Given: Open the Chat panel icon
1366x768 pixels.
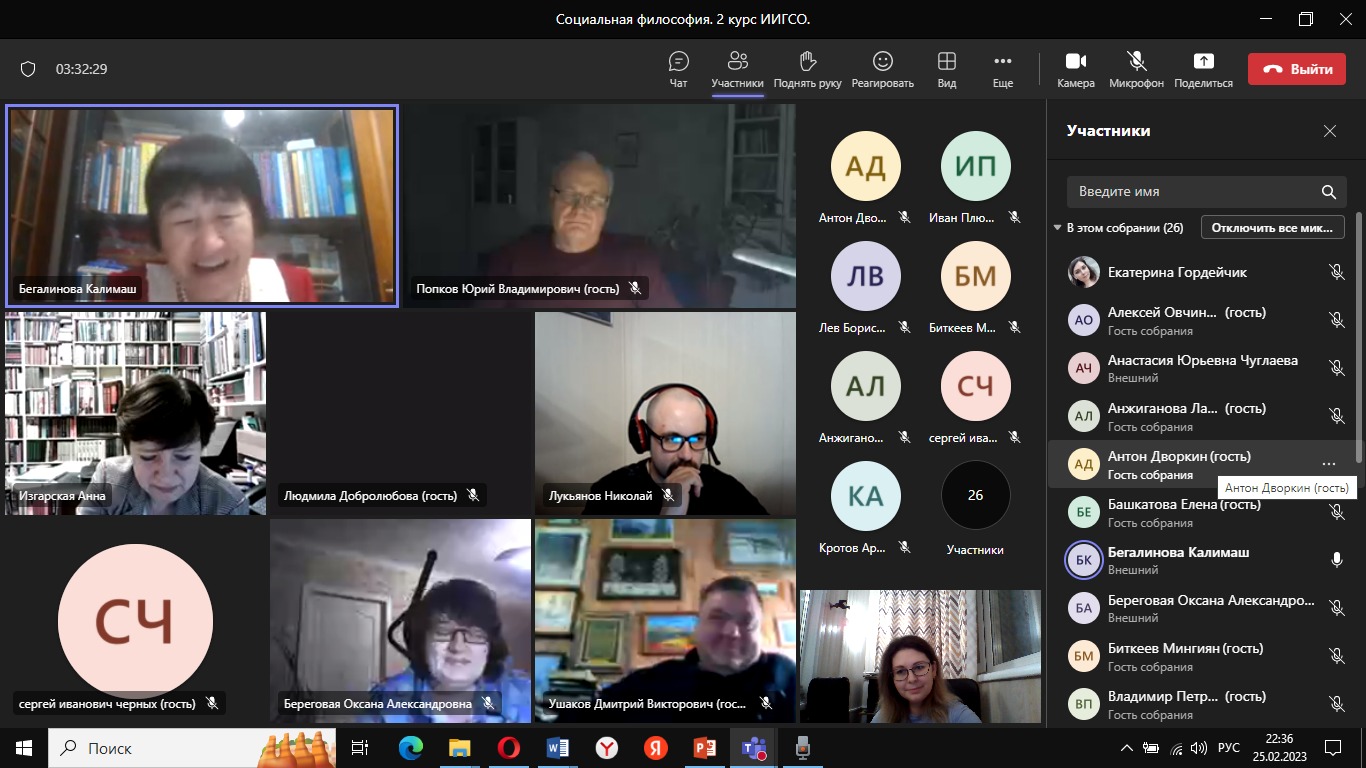Looking at the screenshot, I should pyautogui.click(x=678, y=62).
